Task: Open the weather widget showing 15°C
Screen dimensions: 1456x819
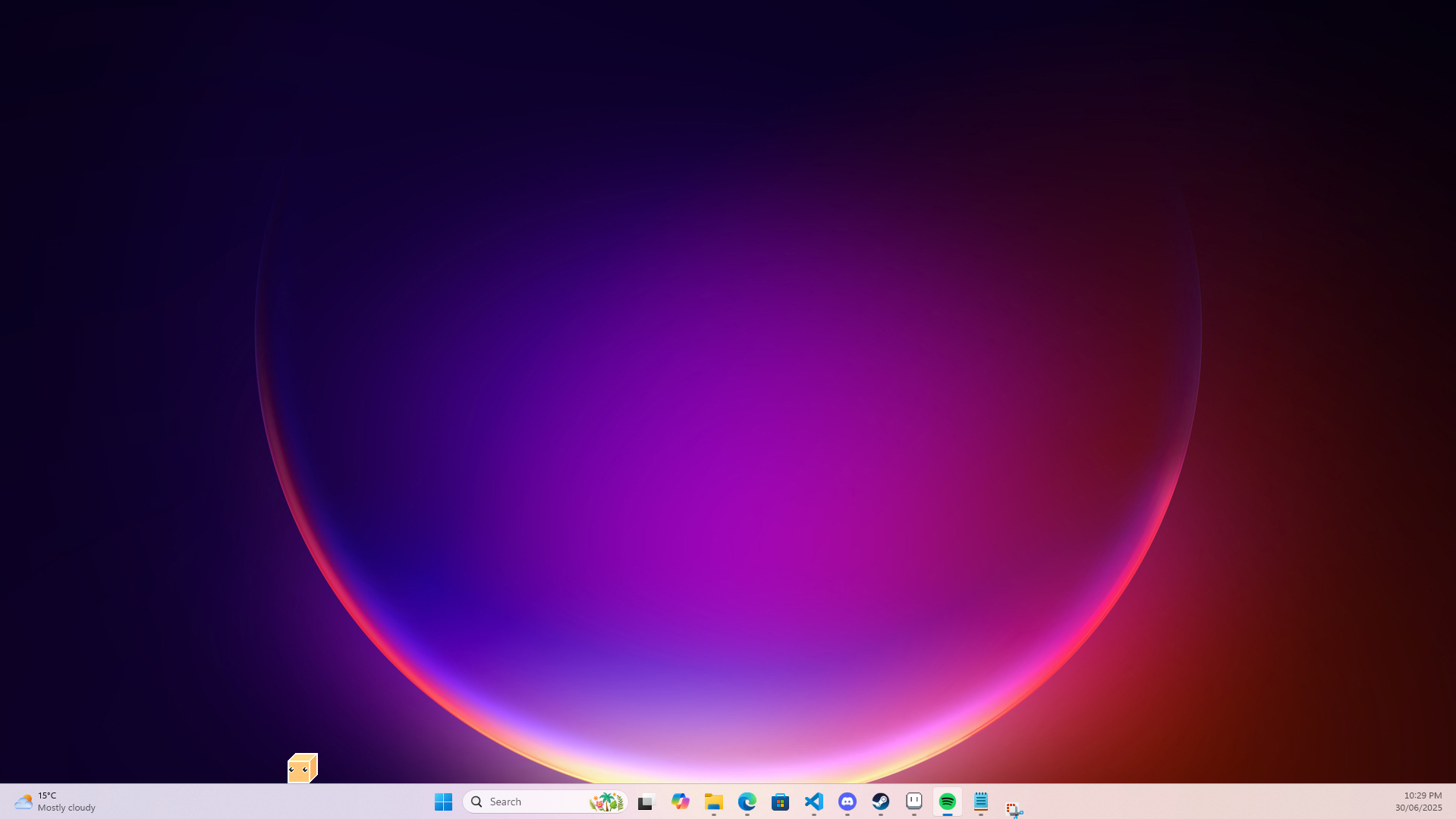Action: (55, 802)
